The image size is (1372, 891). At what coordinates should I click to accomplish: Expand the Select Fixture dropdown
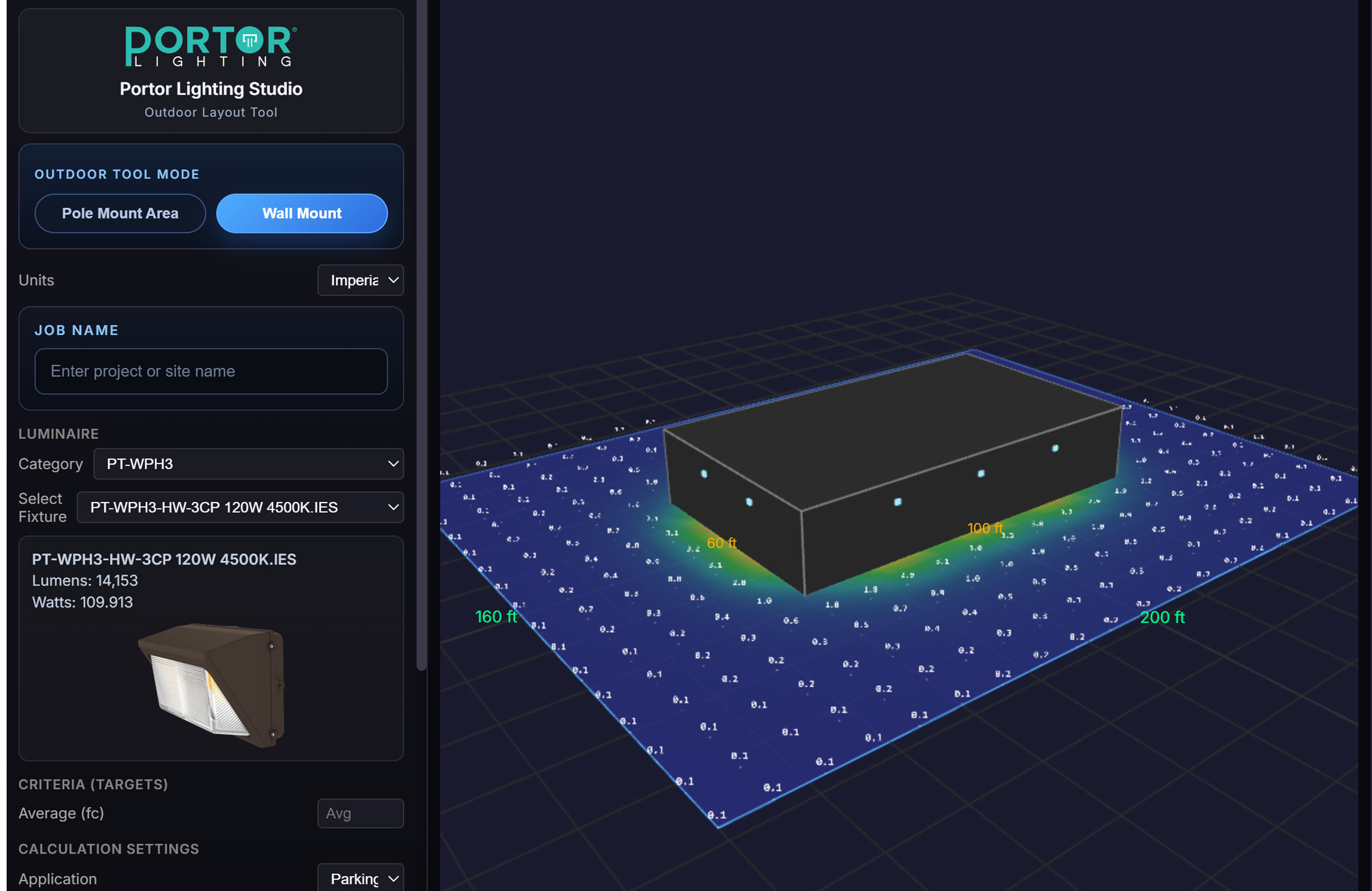point(240,507)
